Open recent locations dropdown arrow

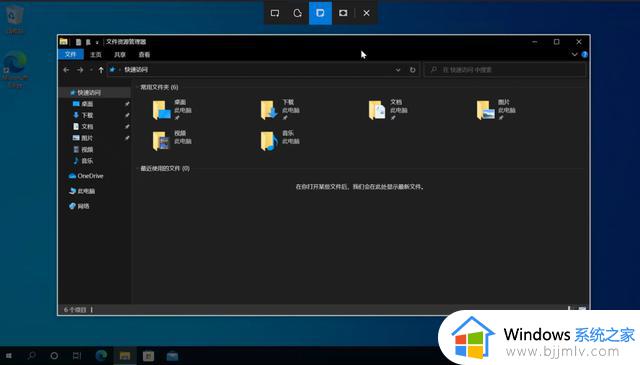coord(91,70)
